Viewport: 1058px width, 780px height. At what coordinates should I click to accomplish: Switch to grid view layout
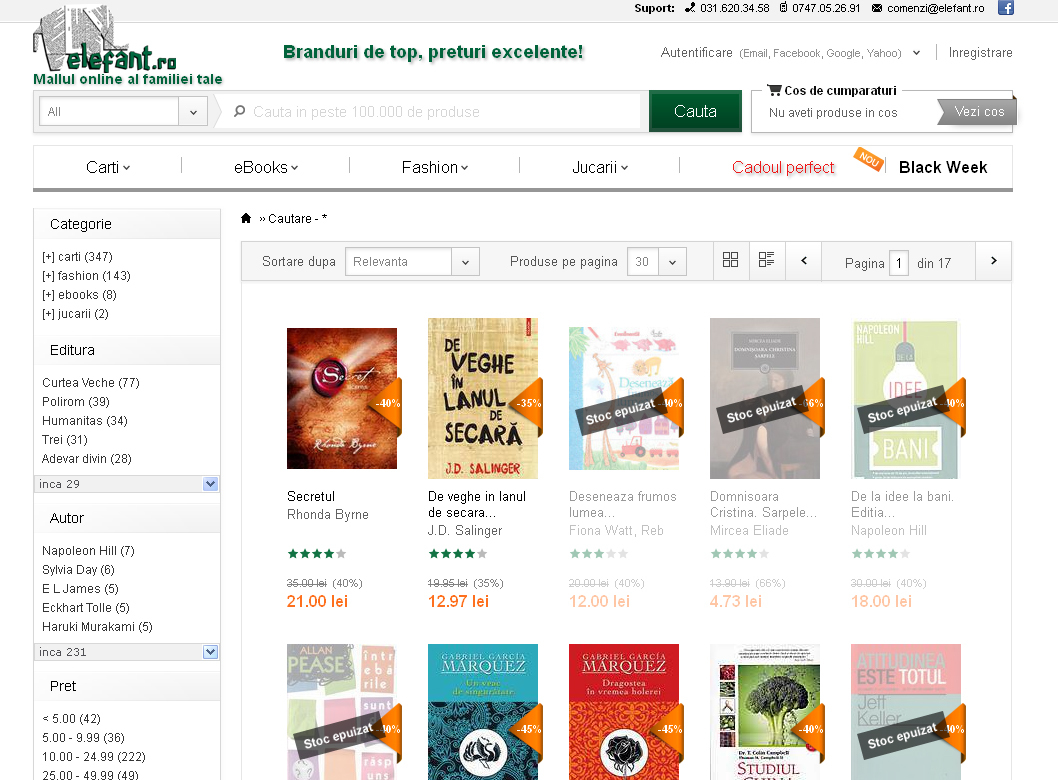[x=730, y=260]
